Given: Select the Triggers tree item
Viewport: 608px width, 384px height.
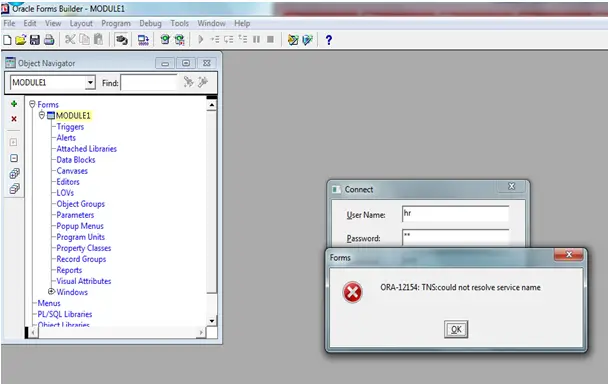Looking at the screenshot, I should click(x=70, y=126).
